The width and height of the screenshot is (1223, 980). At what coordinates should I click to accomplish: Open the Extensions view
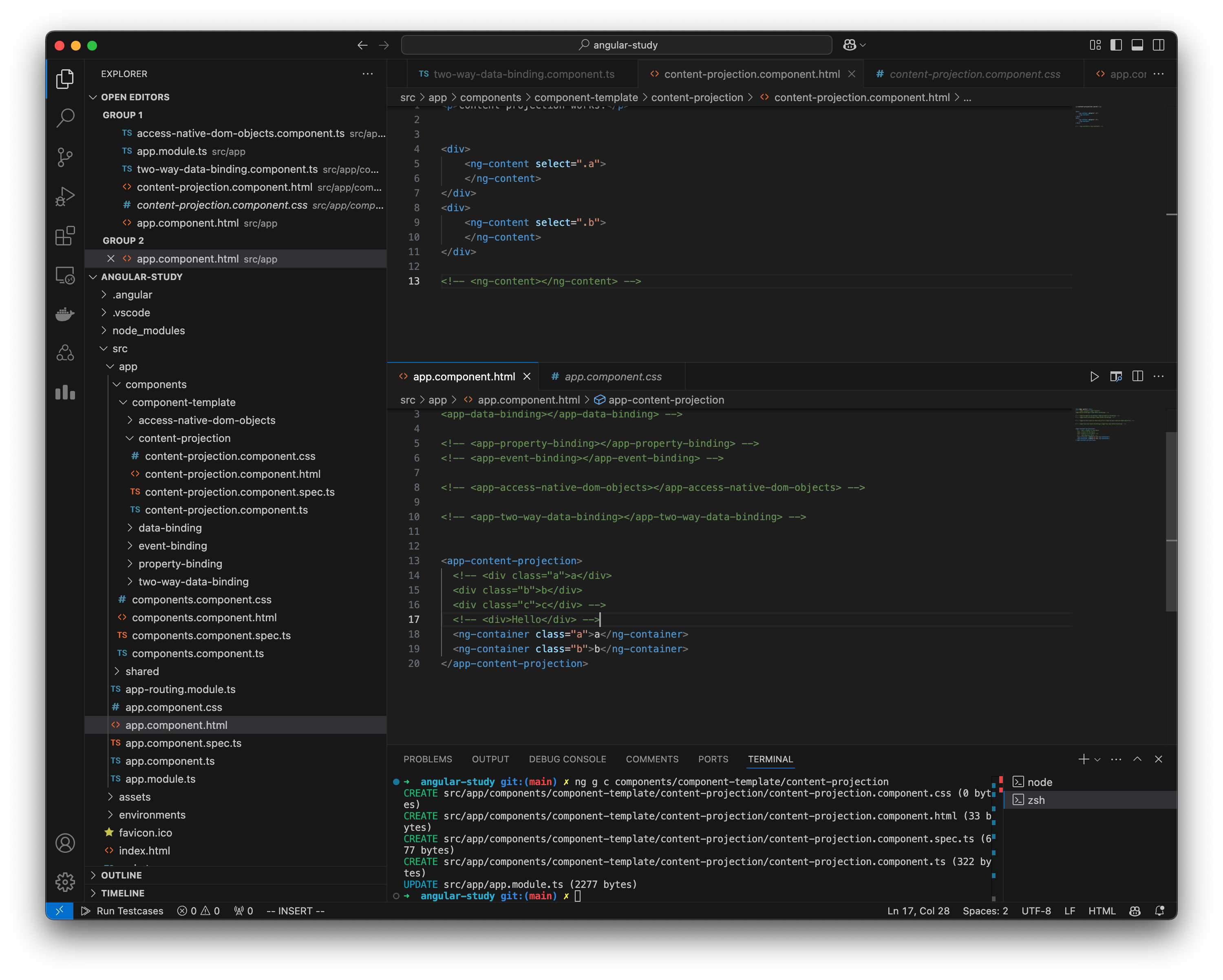(65, 235)
